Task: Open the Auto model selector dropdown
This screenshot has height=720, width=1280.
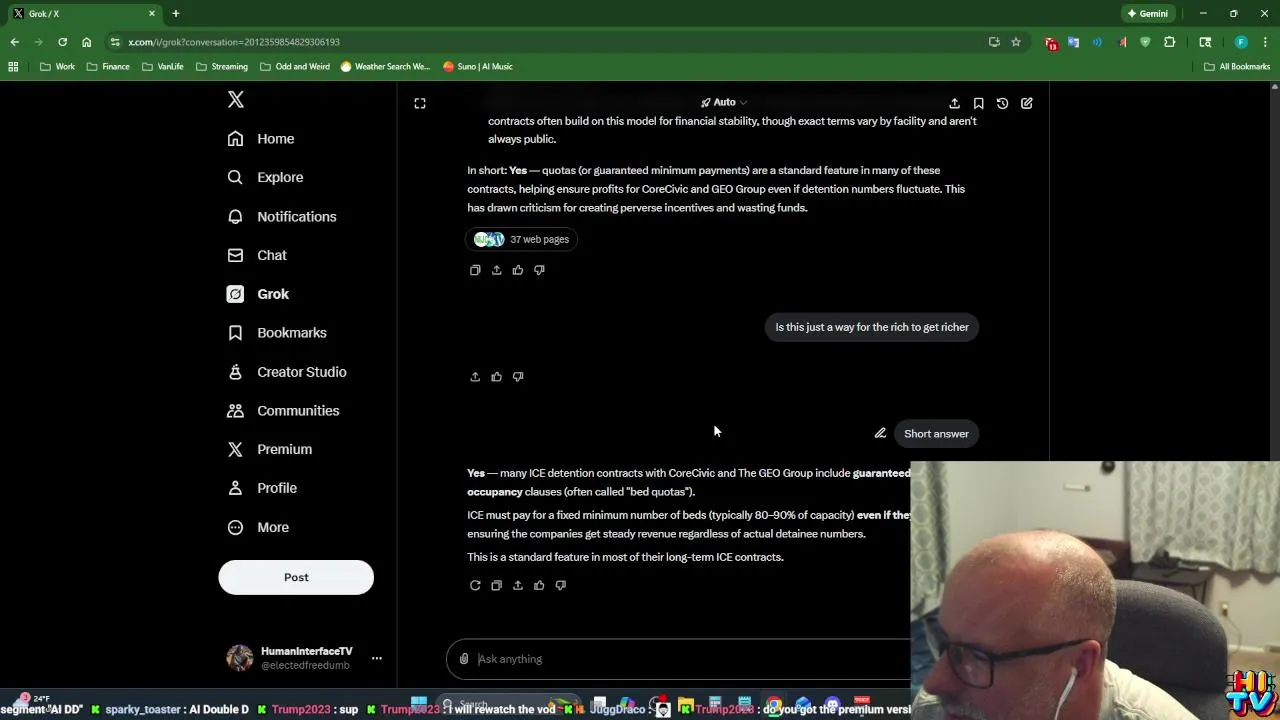Action: pyautogui.click(x=724, y=102)
